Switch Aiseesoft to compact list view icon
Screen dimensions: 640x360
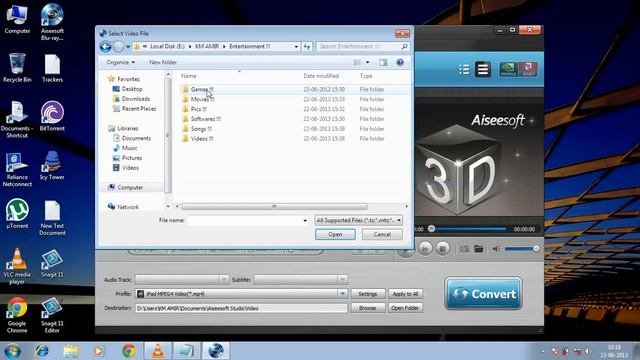[x=483, y=69]
